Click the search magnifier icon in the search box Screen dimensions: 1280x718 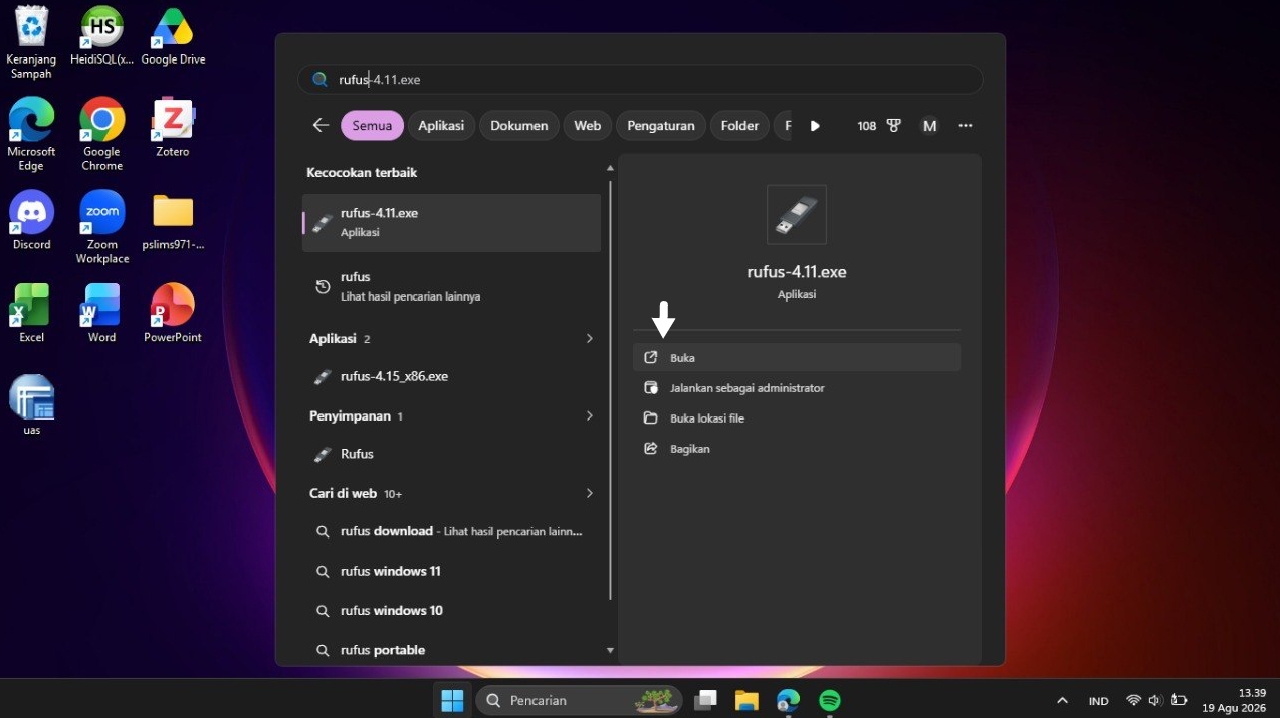pos(320,80)
